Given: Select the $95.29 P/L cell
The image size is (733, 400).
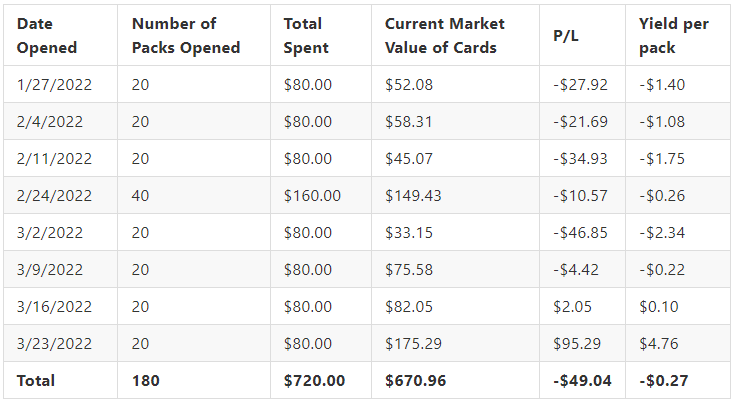Looking at the screenshot, I should 577,343.
